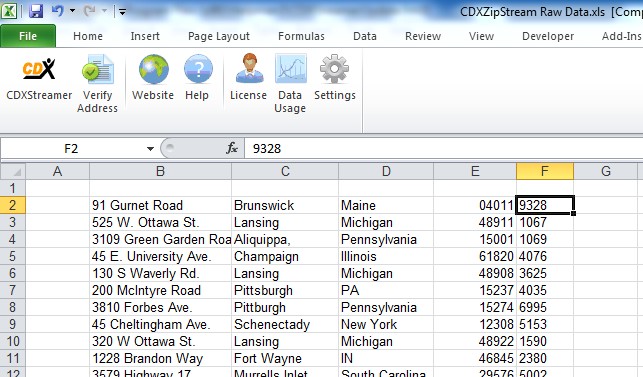Open the Undo history dropdown arrow
Screen dimensions: 643x377
tap(72, 11)
